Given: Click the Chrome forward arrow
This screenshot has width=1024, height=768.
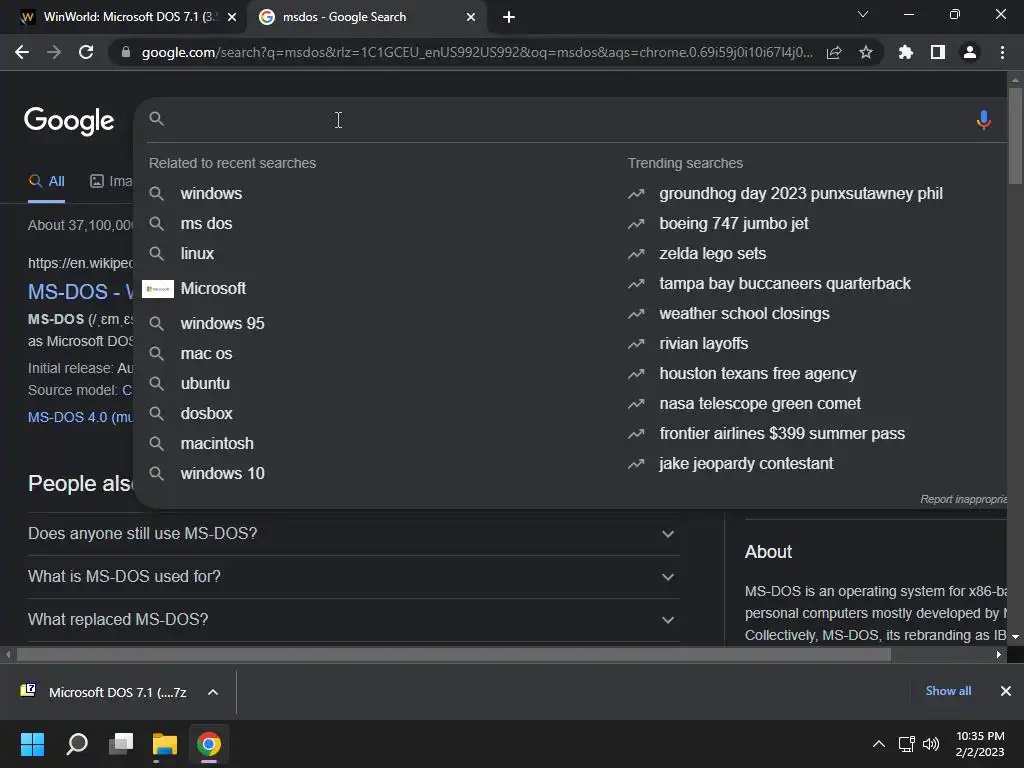Looking at the screenshot, I should coord(54,52).
